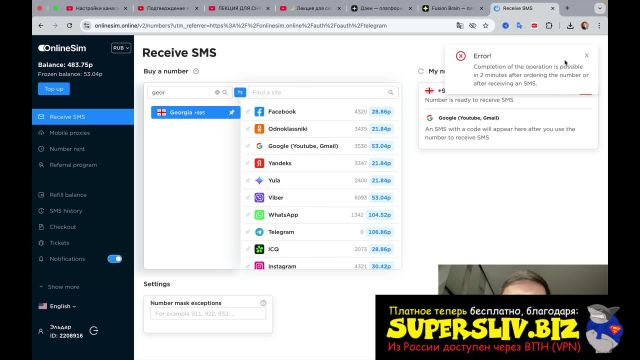Open SMS history menu item
This screenshot has height=360, width=640.
(x=65, y=211)
